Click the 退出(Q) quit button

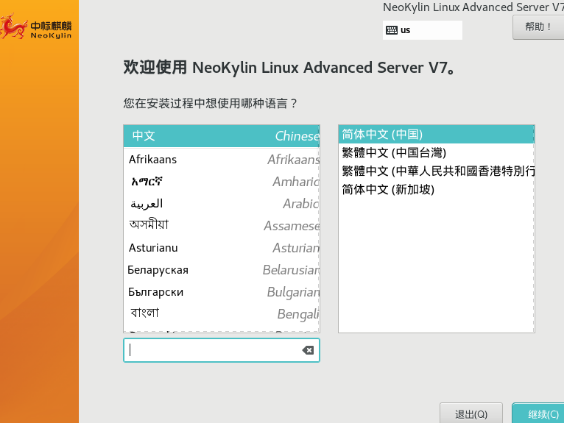pos(471,414)
